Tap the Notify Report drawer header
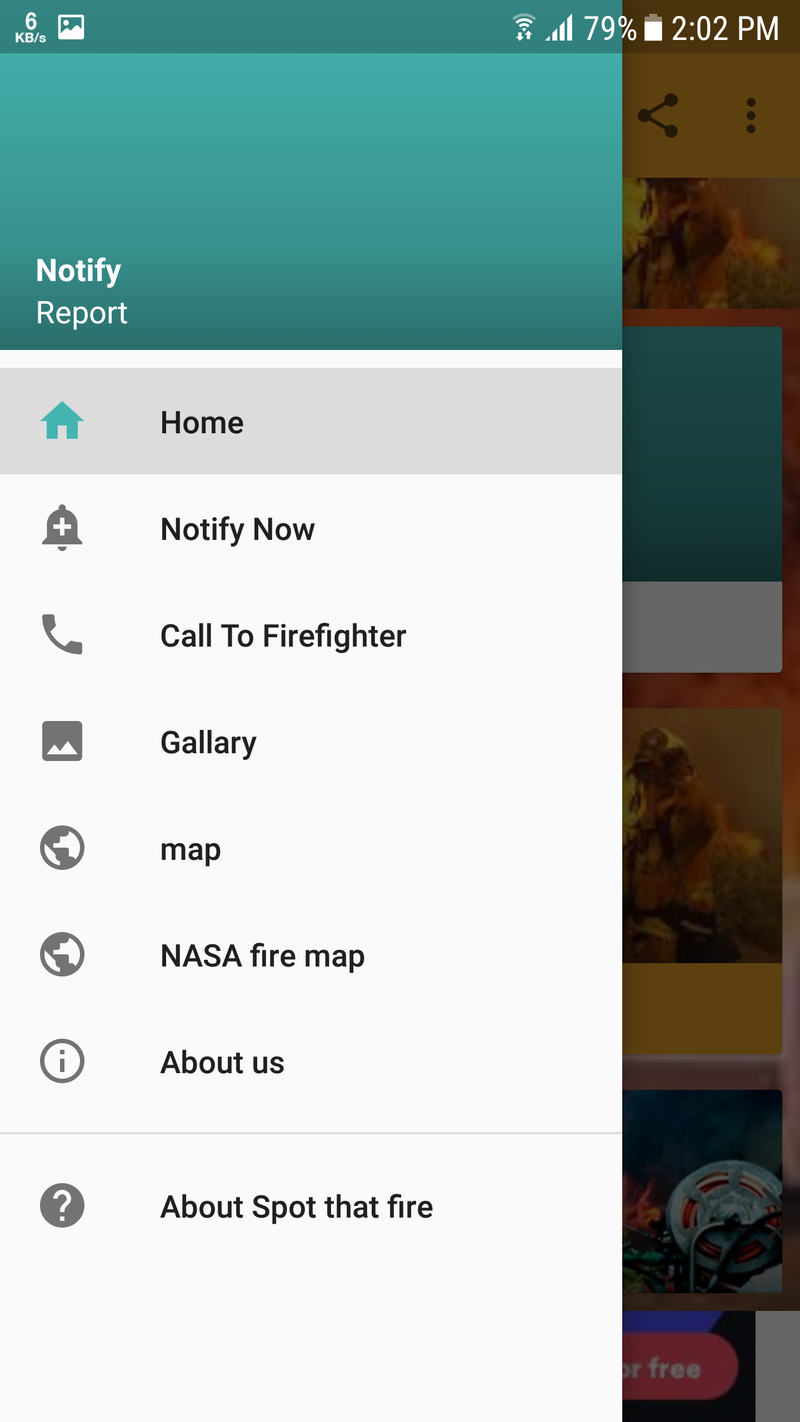The image size is (800, 1422). [311, 202]
